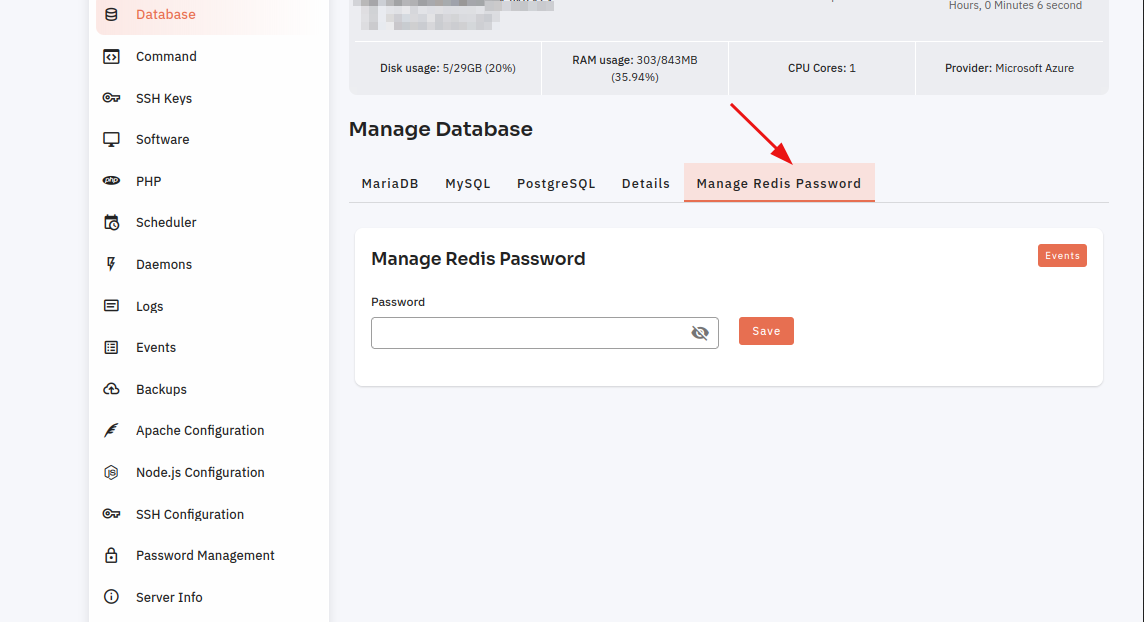The width and height of the screenshot is (1144, 622).
Task: Click the Daemons lightning bolt icon
Action: click(111, 264)
